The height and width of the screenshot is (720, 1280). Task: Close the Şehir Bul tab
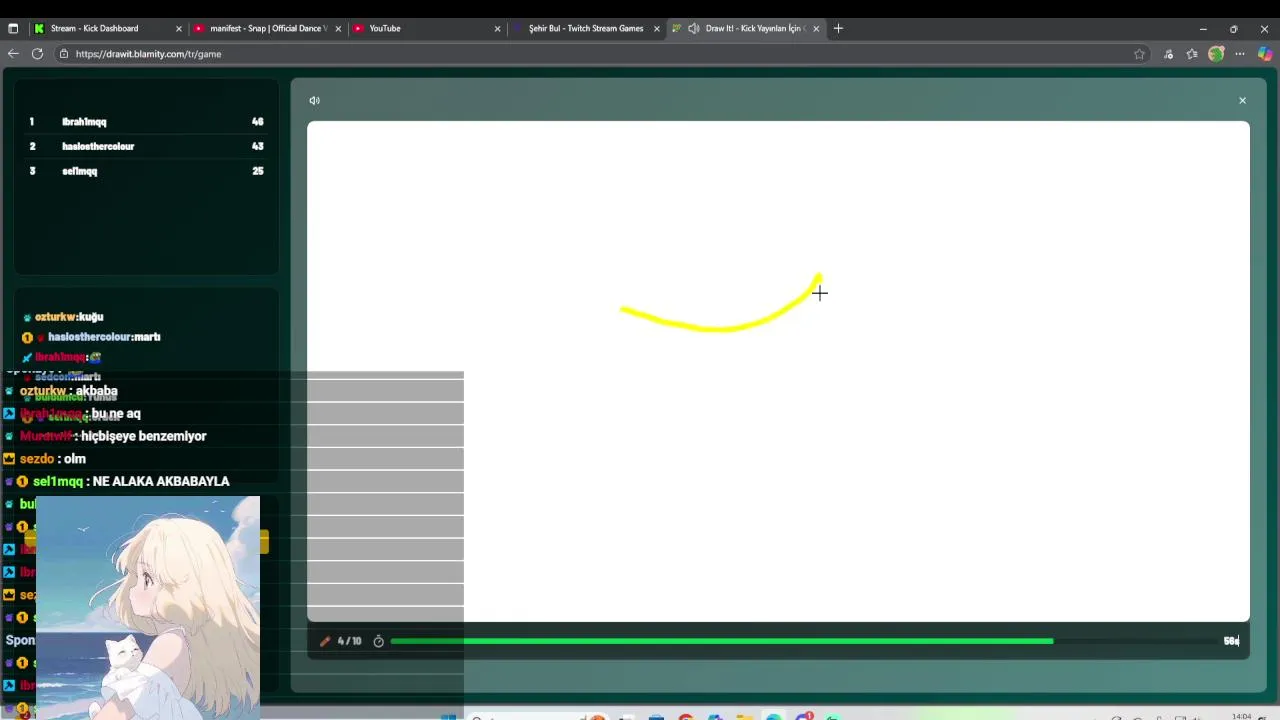click(x=657, y=29)
